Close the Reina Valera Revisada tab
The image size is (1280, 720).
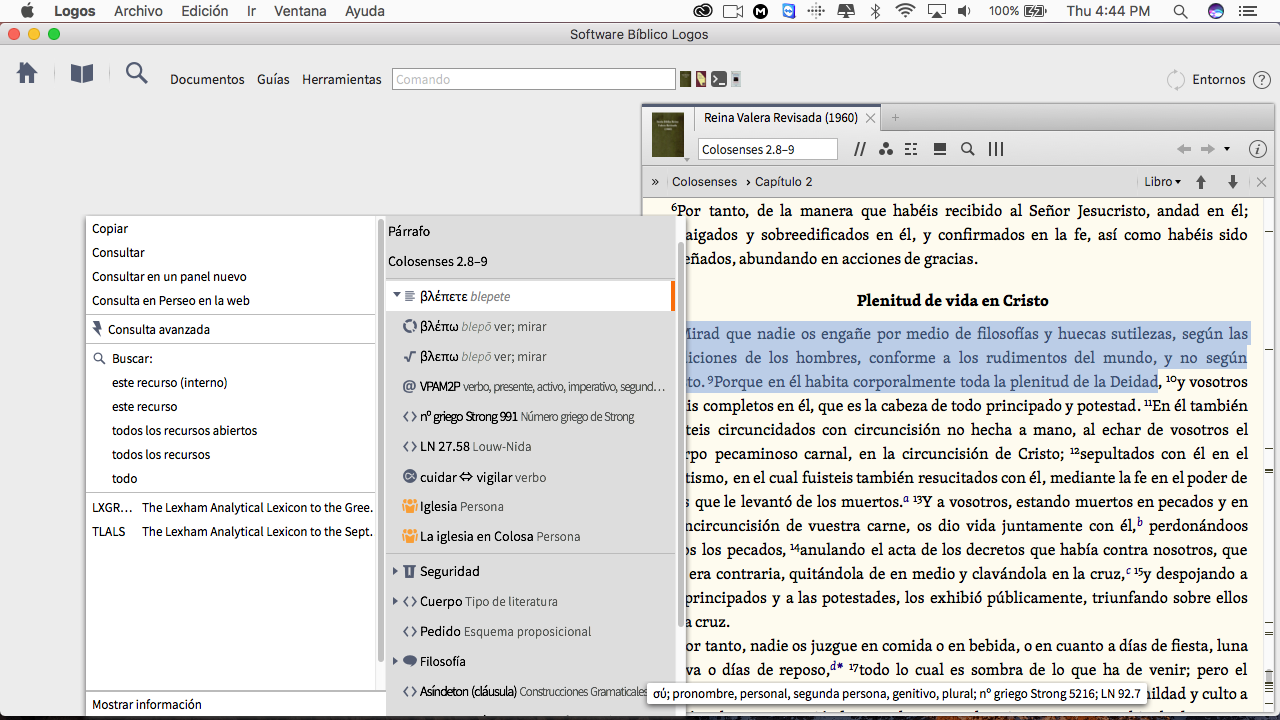(870, 118)
